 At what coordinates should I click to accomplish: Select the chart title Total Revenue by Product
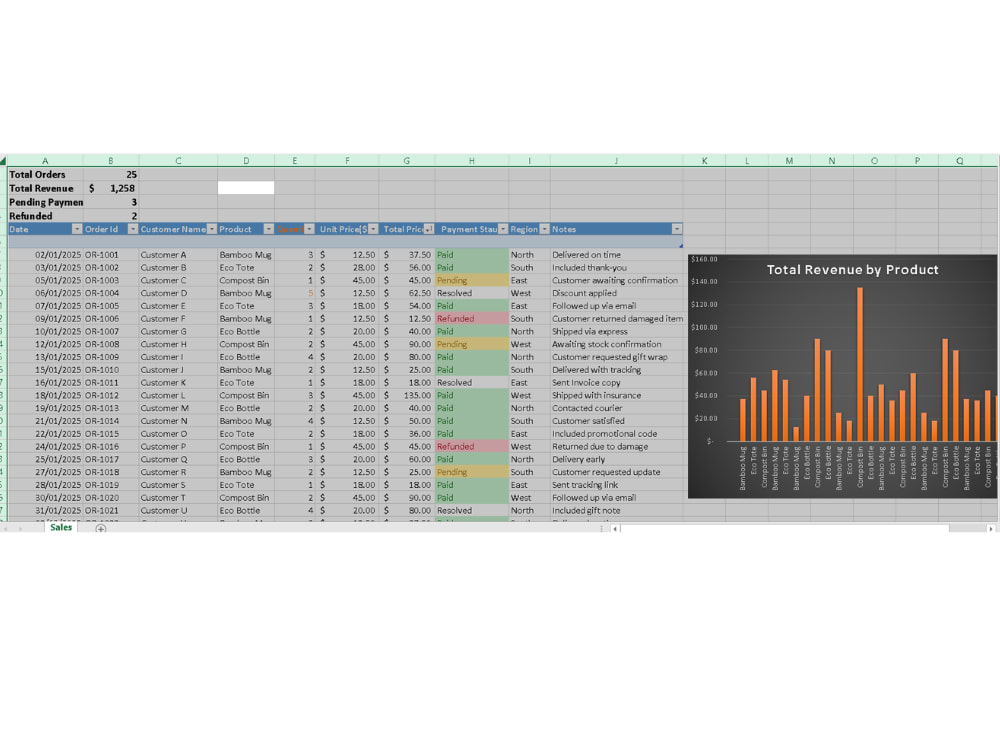tap(852, 270)
